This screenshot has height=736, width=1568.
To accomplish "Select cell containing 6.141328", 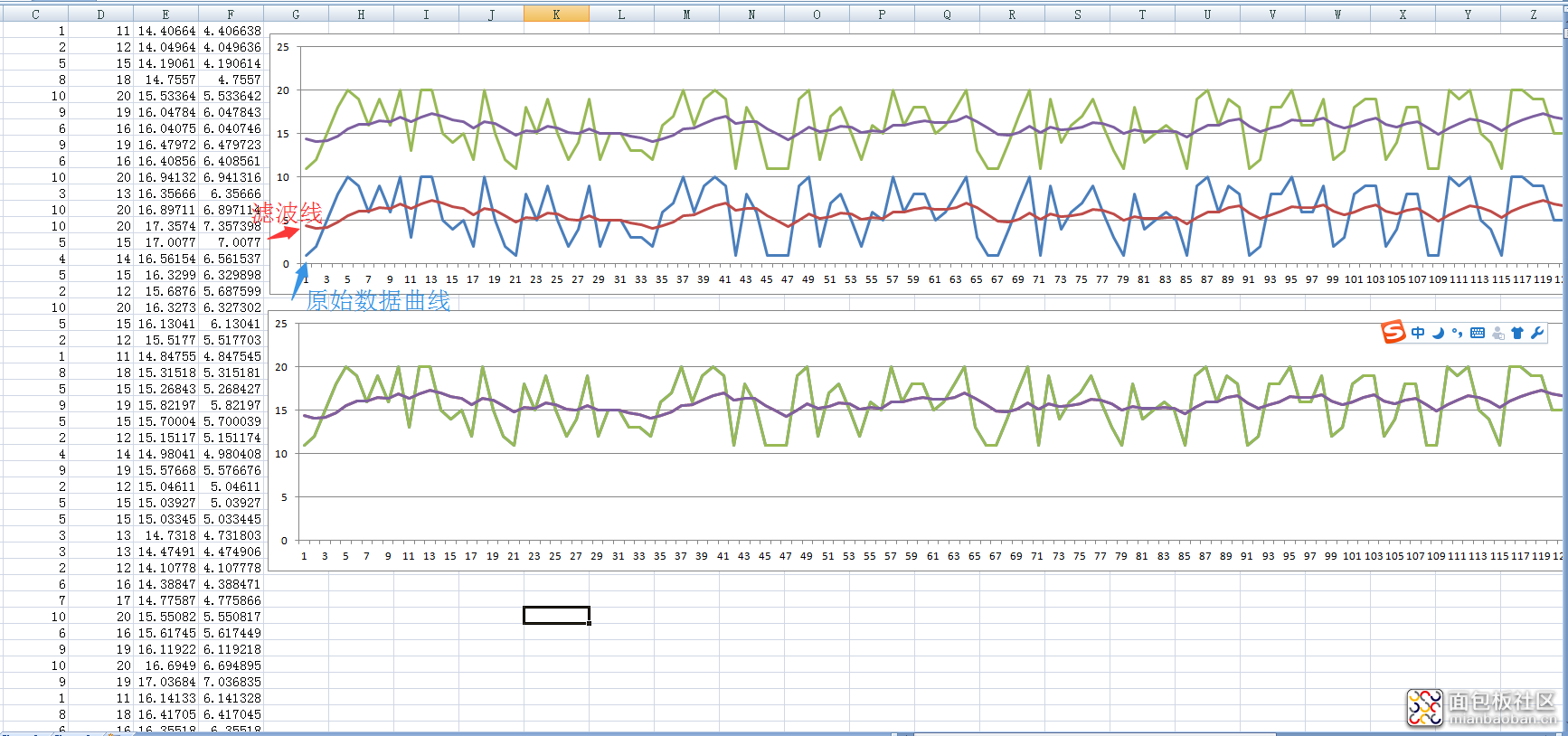I will (231, 698).
